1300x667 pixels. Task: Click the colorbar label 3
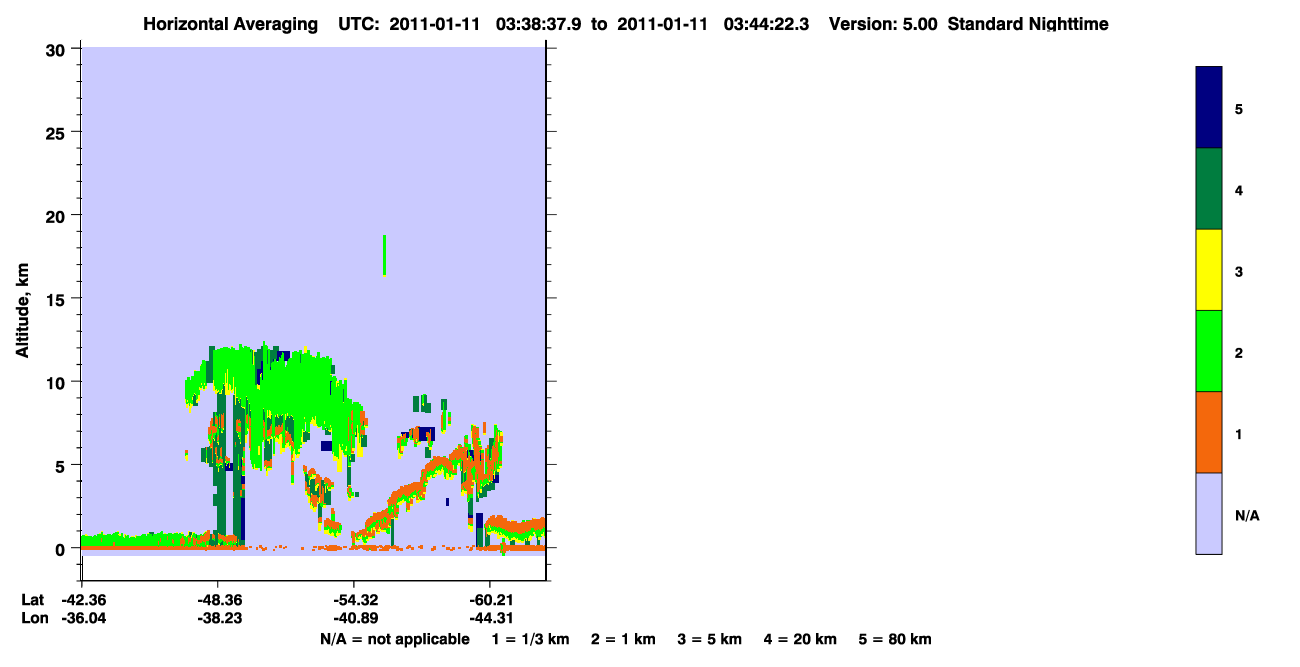1239,271
